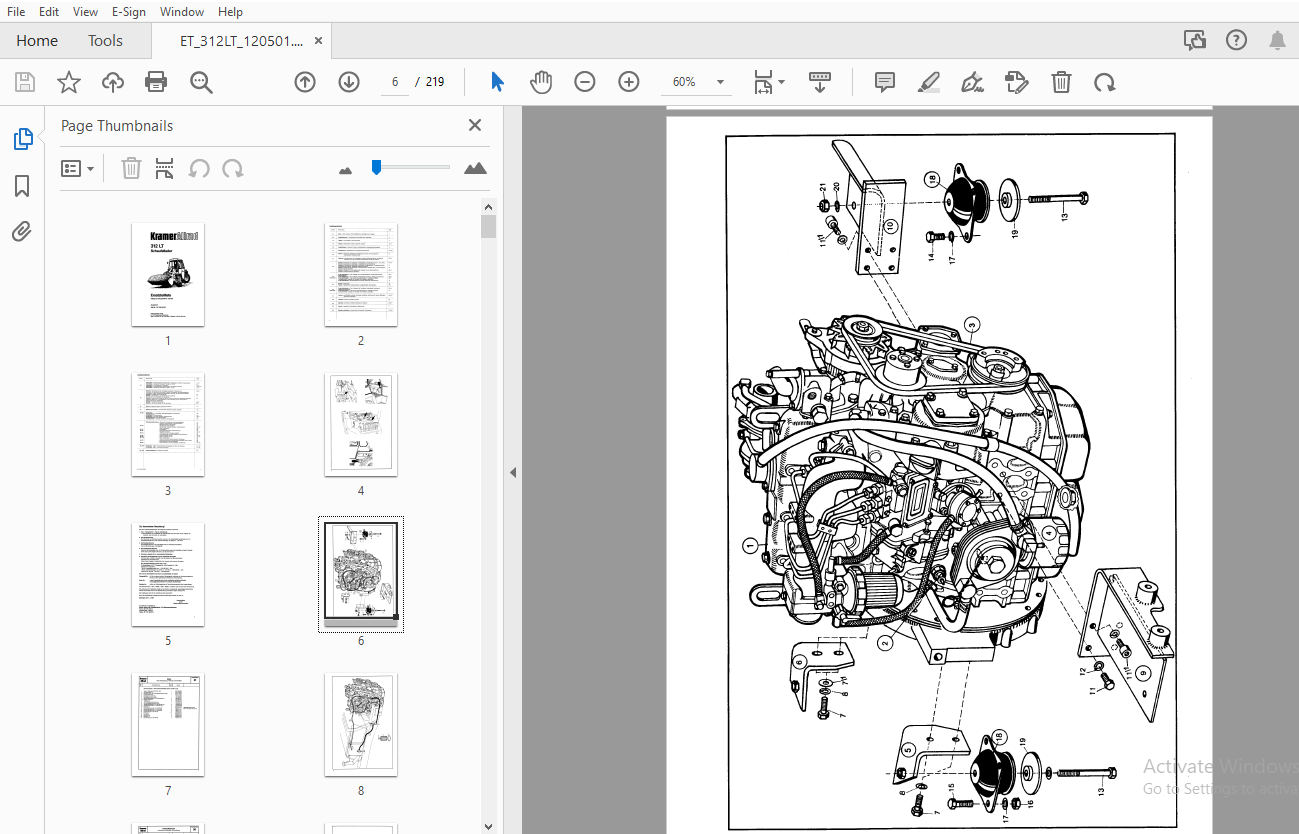
Task: Select page 2 thumbnail
Action: (x=361, y=275)
